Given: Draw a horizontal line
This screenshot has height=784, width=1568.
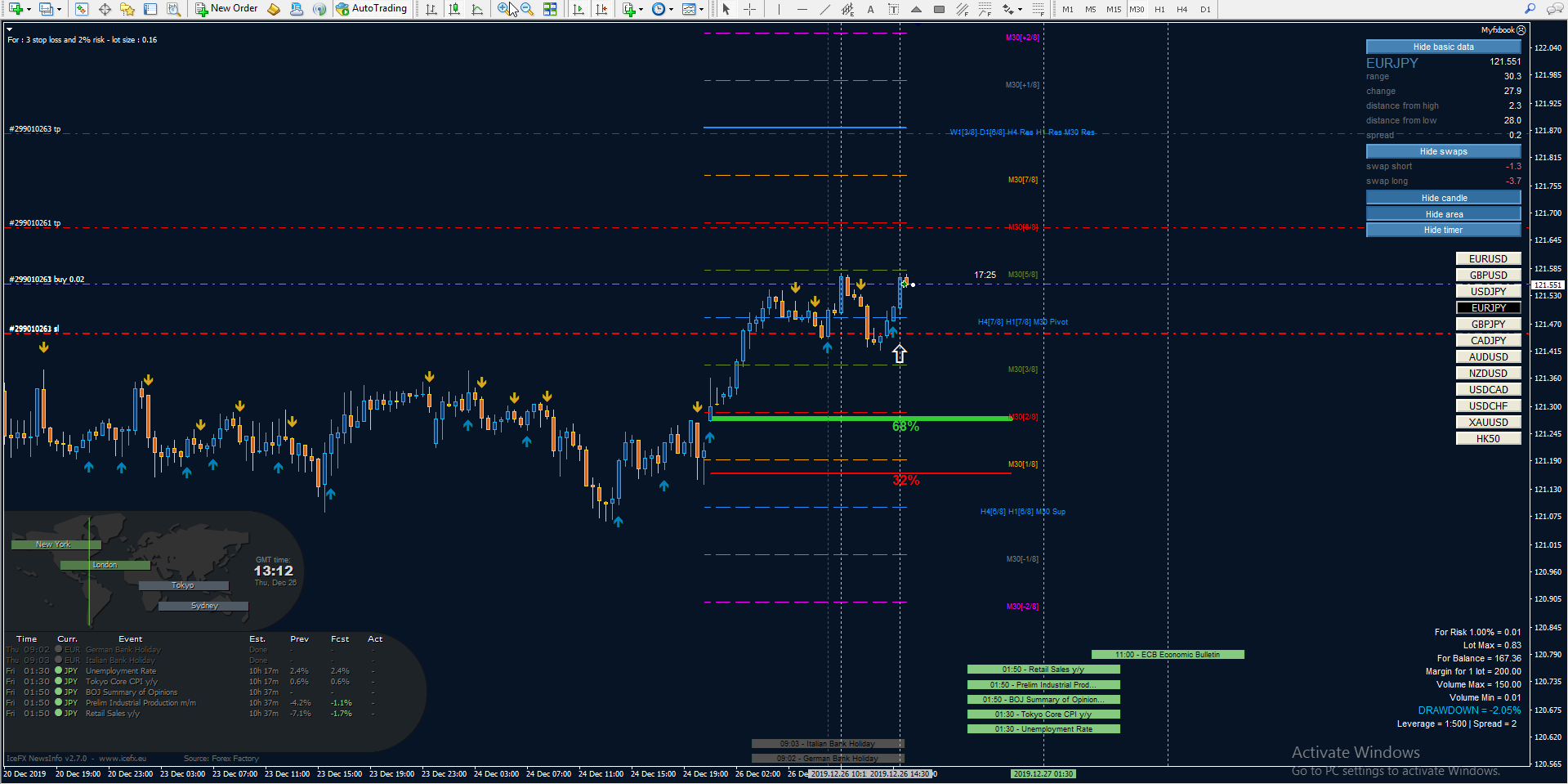Looking at the screenshot, I should pyautogui.click(x=802, y=9).
